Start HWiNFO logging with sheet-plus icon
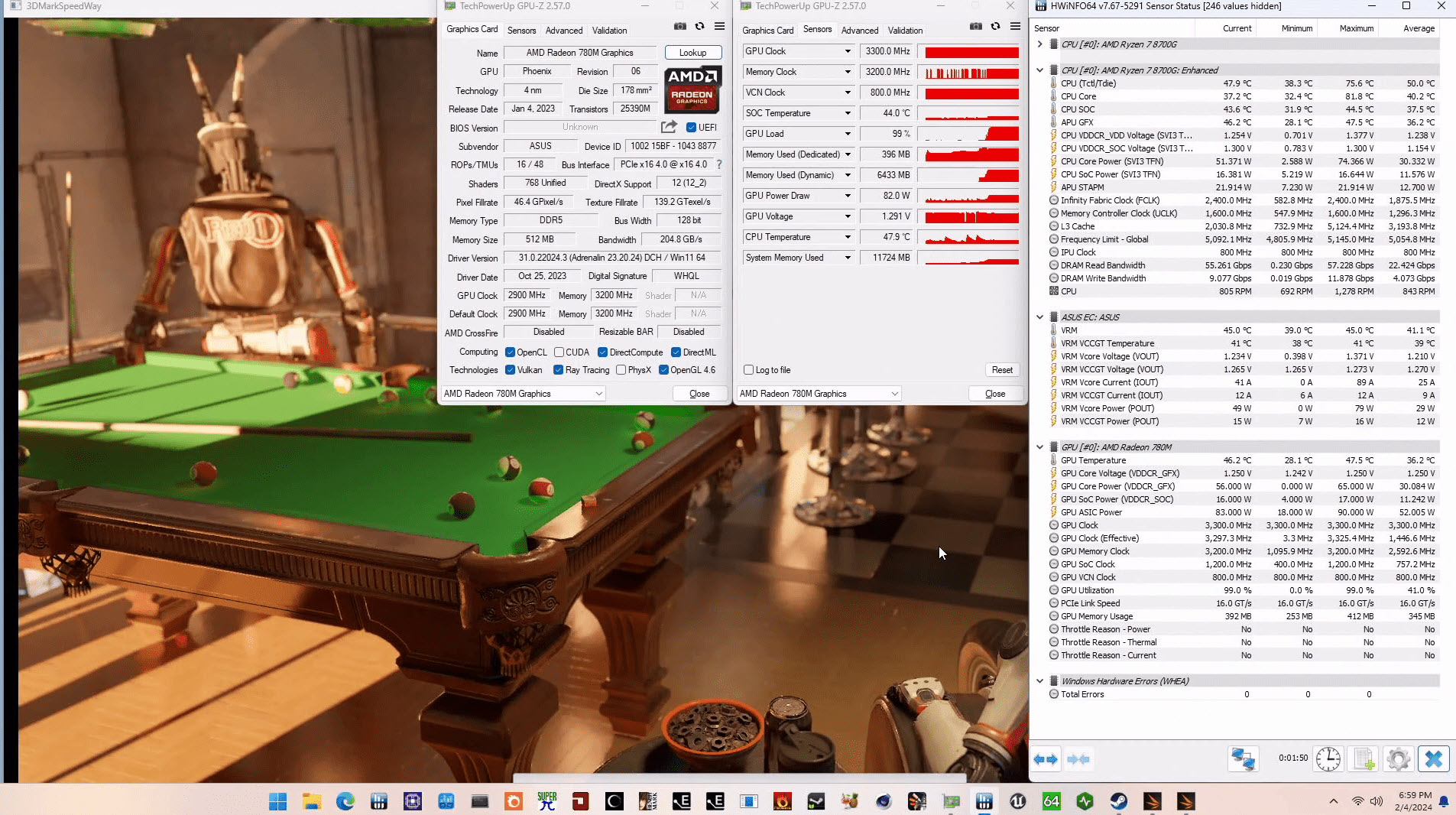Viewport: 1456px width, 815px height. pos(1364,758)
